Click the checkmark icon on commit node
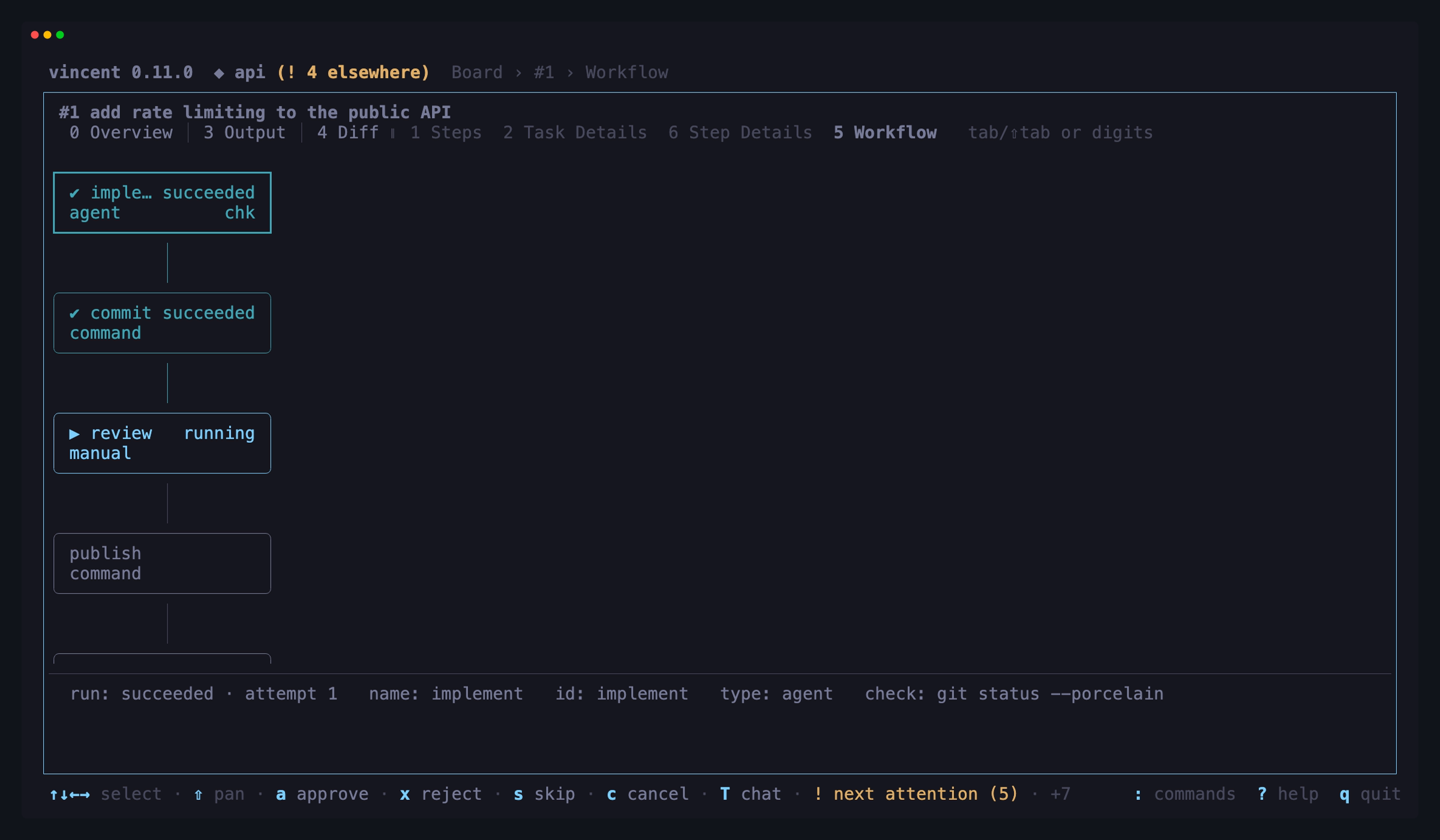1440x840 pixels. pyautogui.click(x=74, y=313)
